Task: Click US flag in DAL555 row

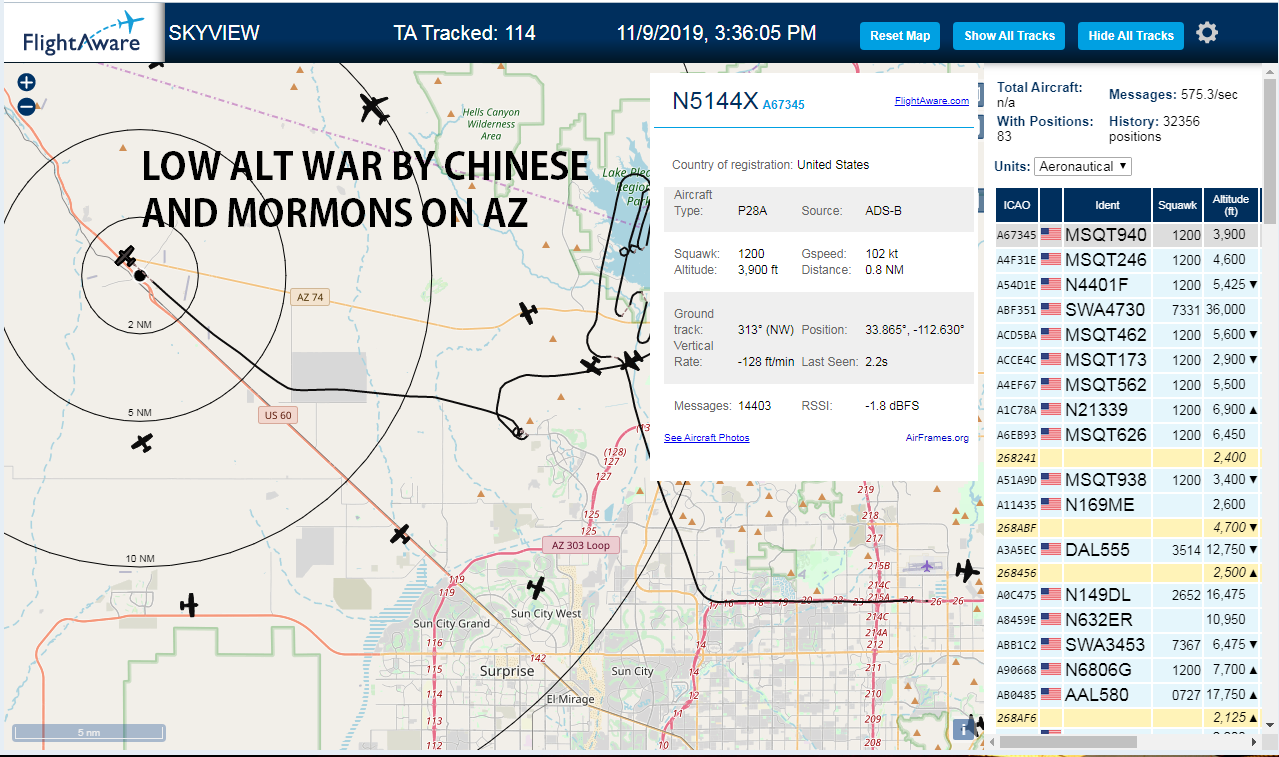Action: pos(1051,549)
